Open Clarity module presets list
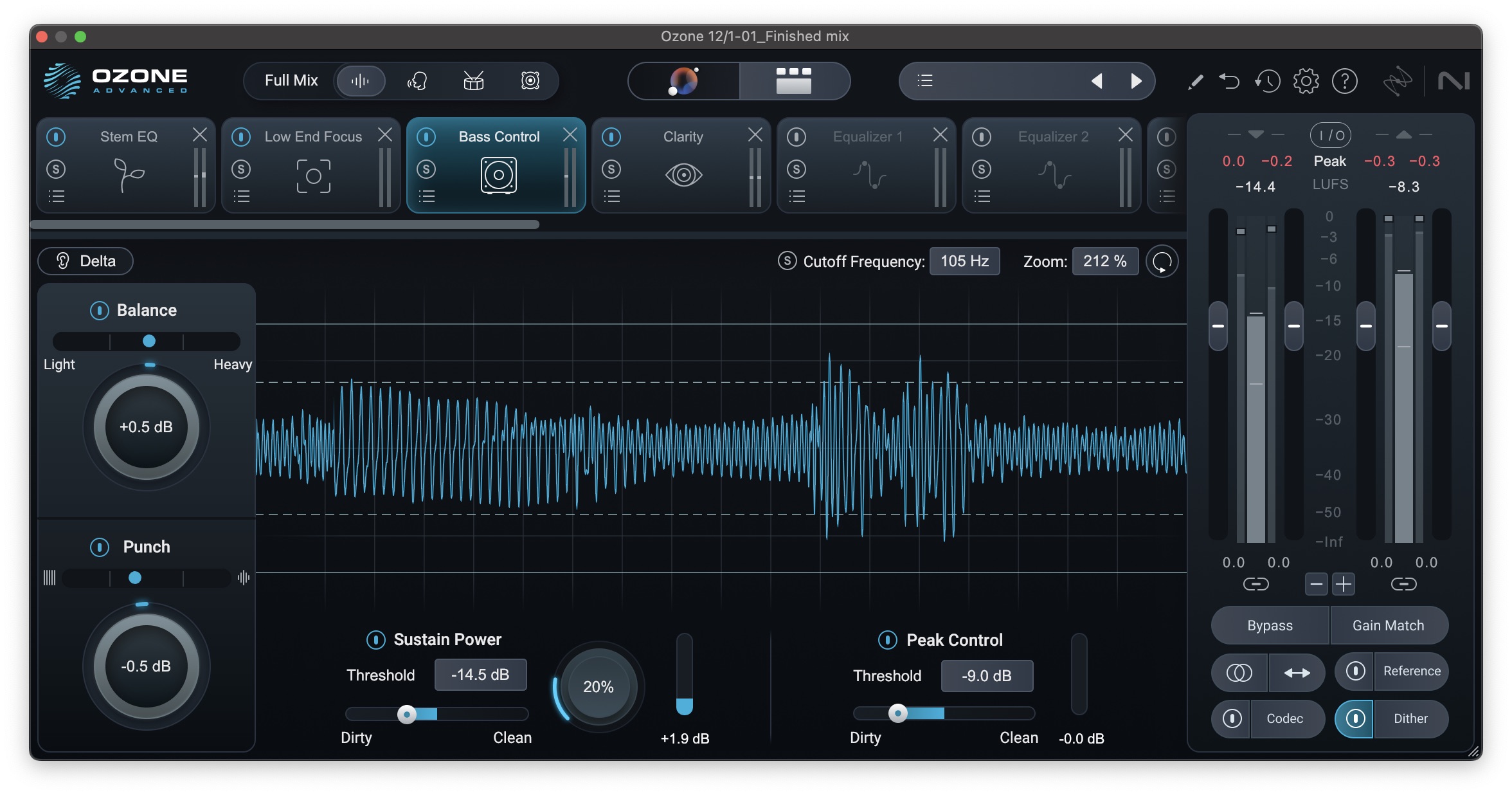Viewport: 1512px width, 795px height. tap(612, 197)
